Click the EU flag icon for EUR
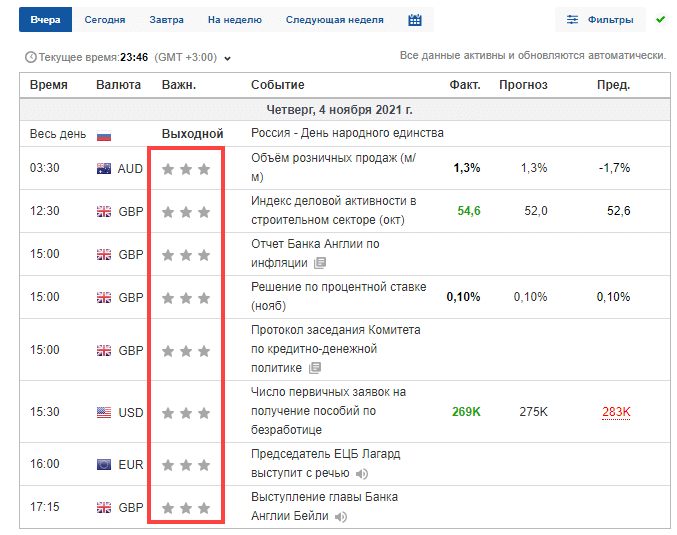Image resolution: width=677 pixels, height=535 pixels. 103,465
